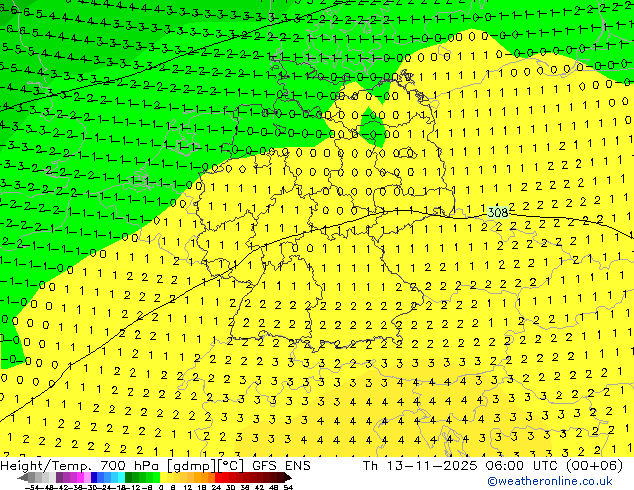The width and height of the screenshot is (634, 490).
Task: Click the [°C] unit label
Action: point(230,466)
